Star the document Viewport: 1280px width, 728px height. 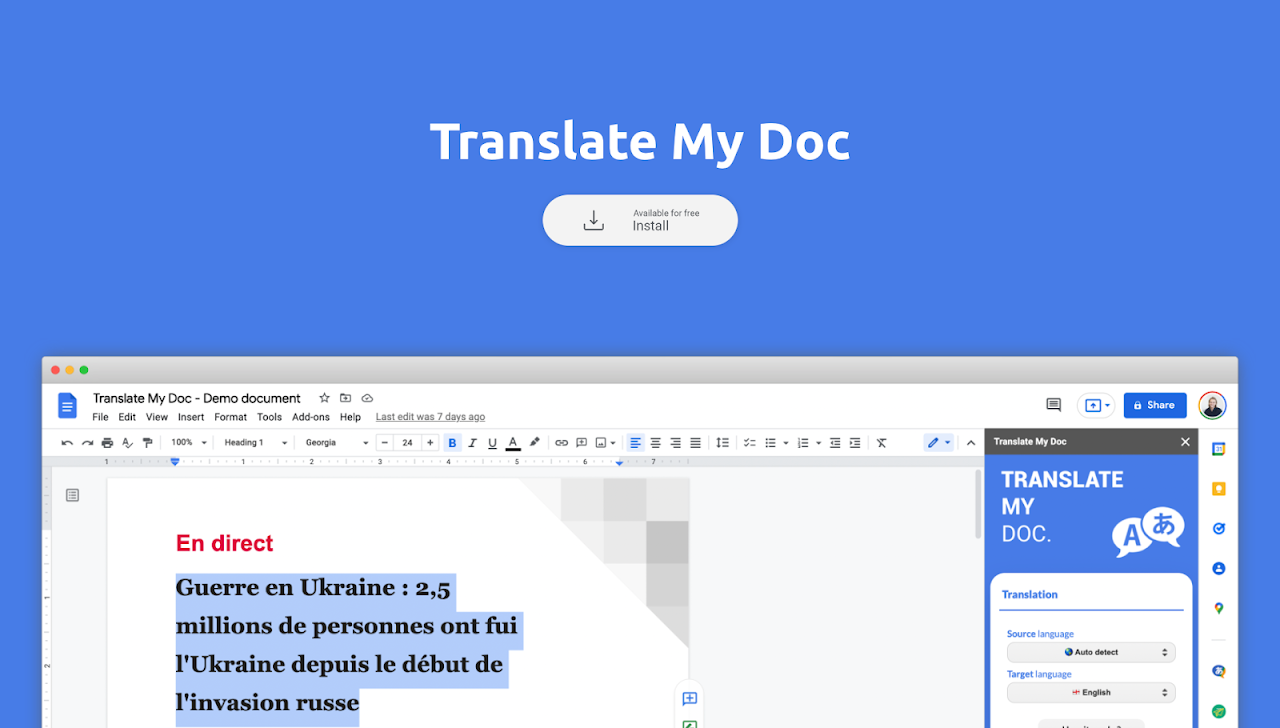324,398
